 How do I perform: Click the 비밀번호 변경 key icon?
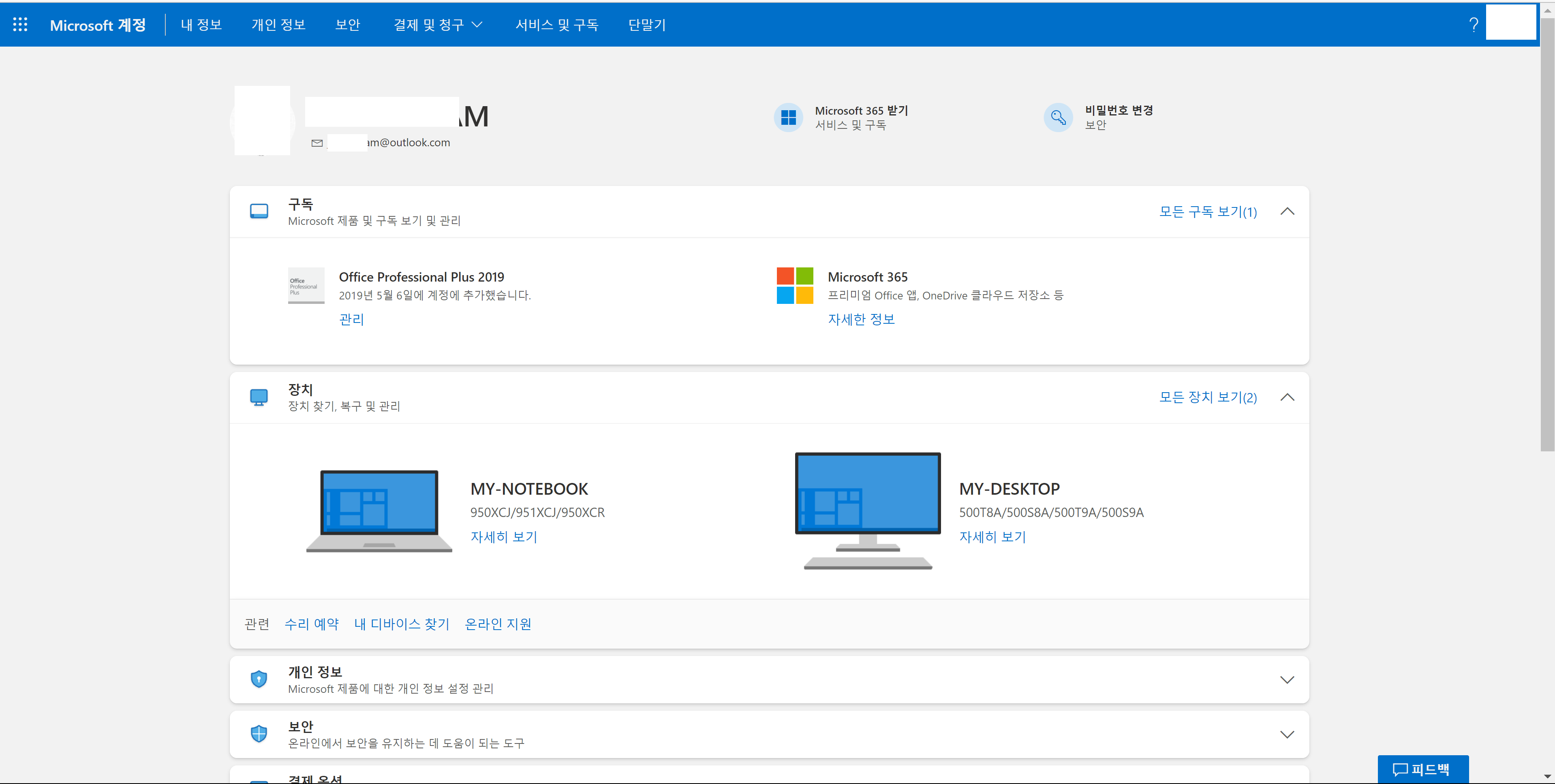coord(1058,117)
